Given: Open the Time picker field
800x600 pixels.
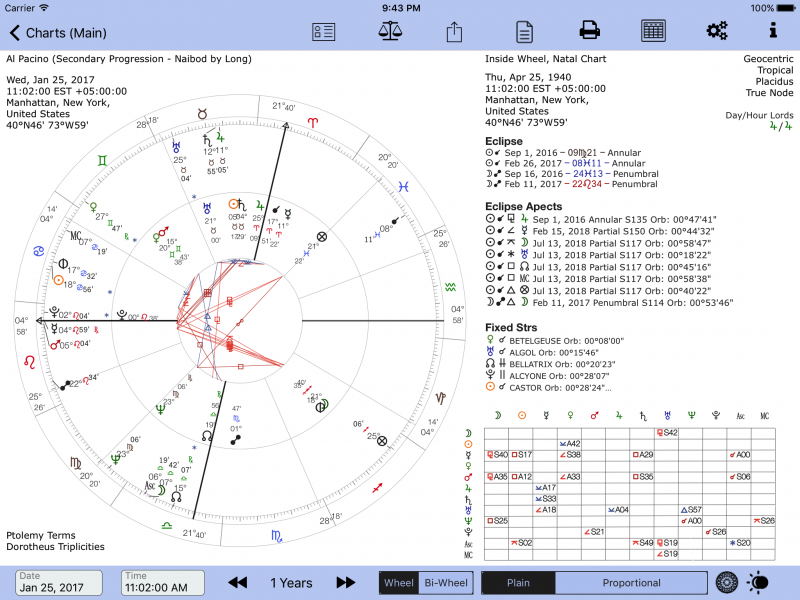Looking at the screenshot, I should [x=160, y=582].
